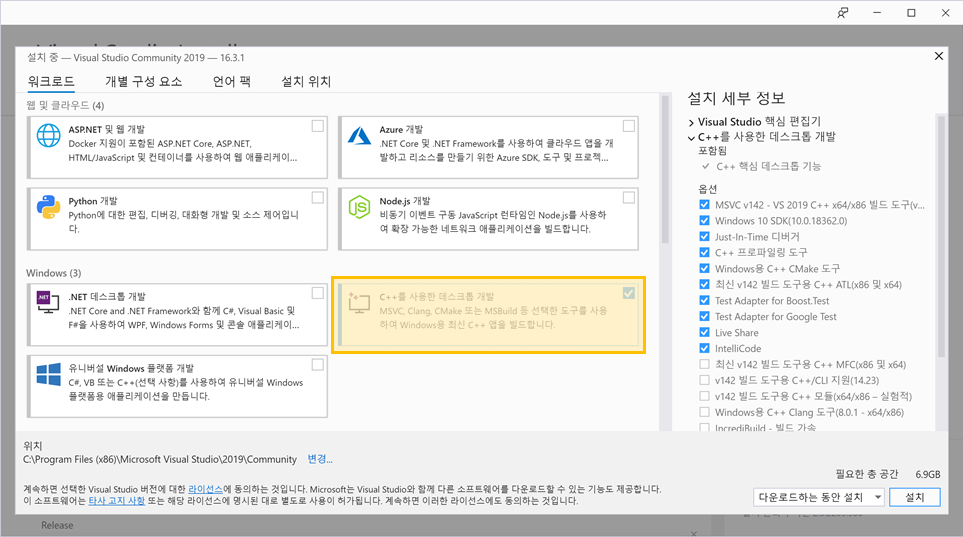Open the 타사 고지 사항 link
This screenshot has width=963, height=537.
(117, 501)
